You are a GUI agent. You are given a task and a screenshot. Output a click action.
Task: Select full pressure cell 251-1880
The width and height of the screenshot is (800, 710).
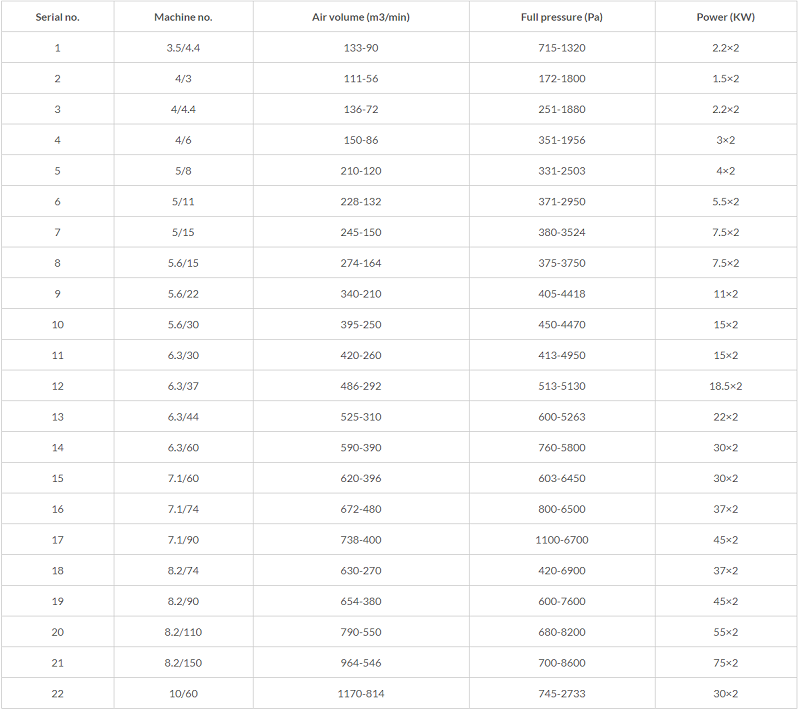coord(562,109)
